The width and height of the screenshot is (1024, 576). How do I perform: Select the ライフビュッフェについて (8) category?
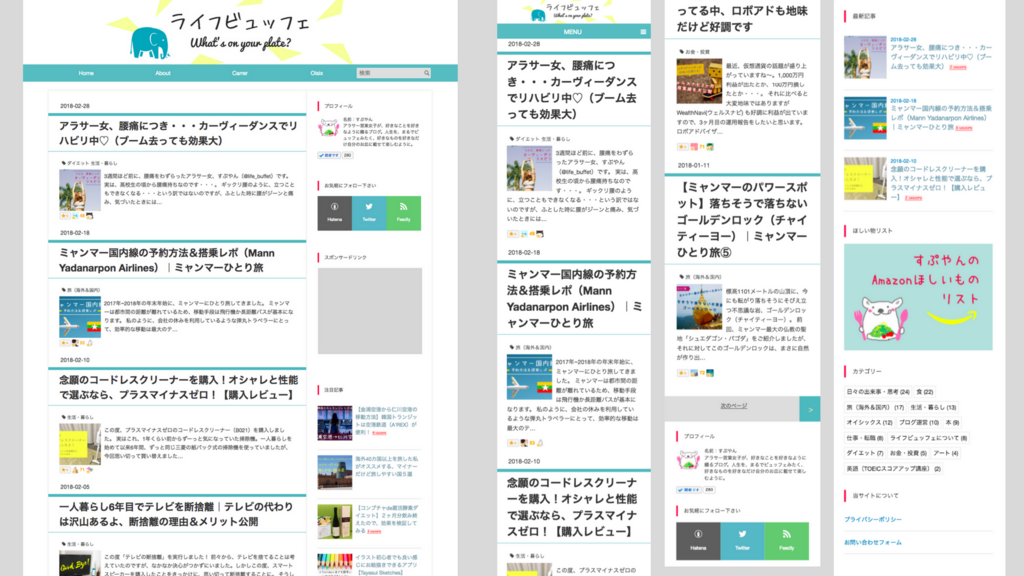tap(928, 438)
